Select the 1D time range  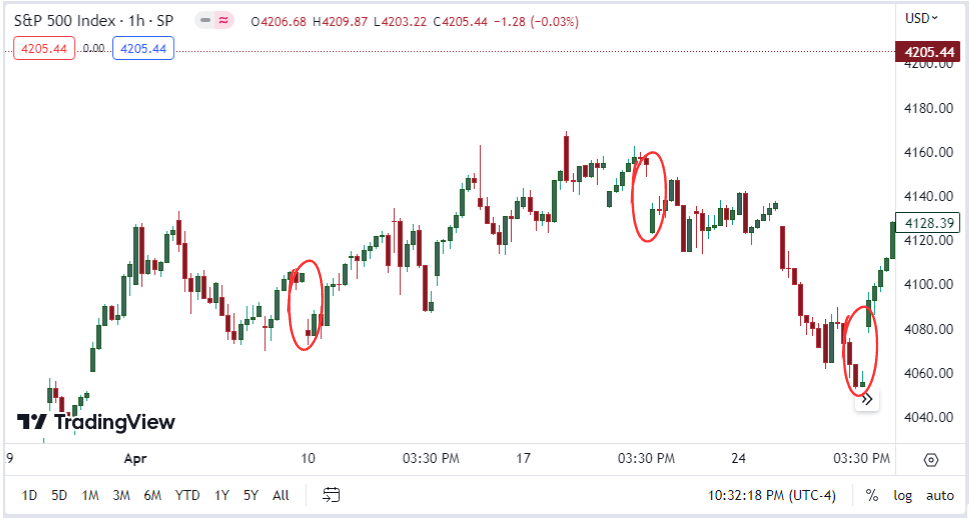(x=29, y=495)
